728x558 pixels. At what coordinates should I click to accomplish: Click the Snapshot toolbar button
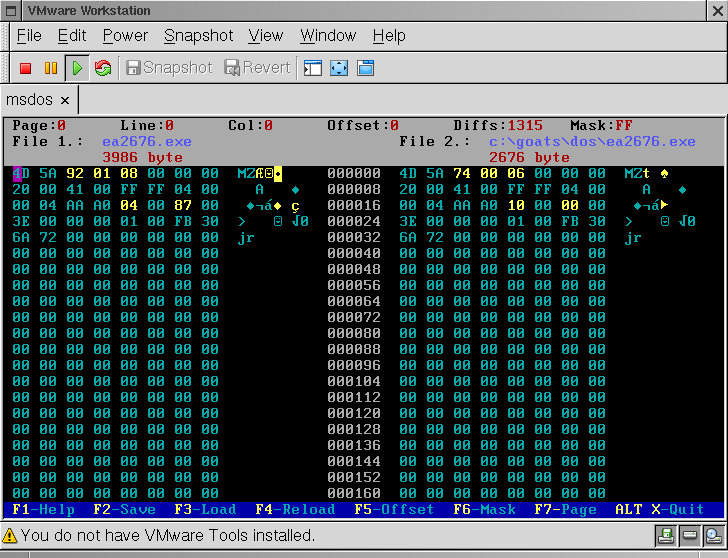(x=169, y=68)
